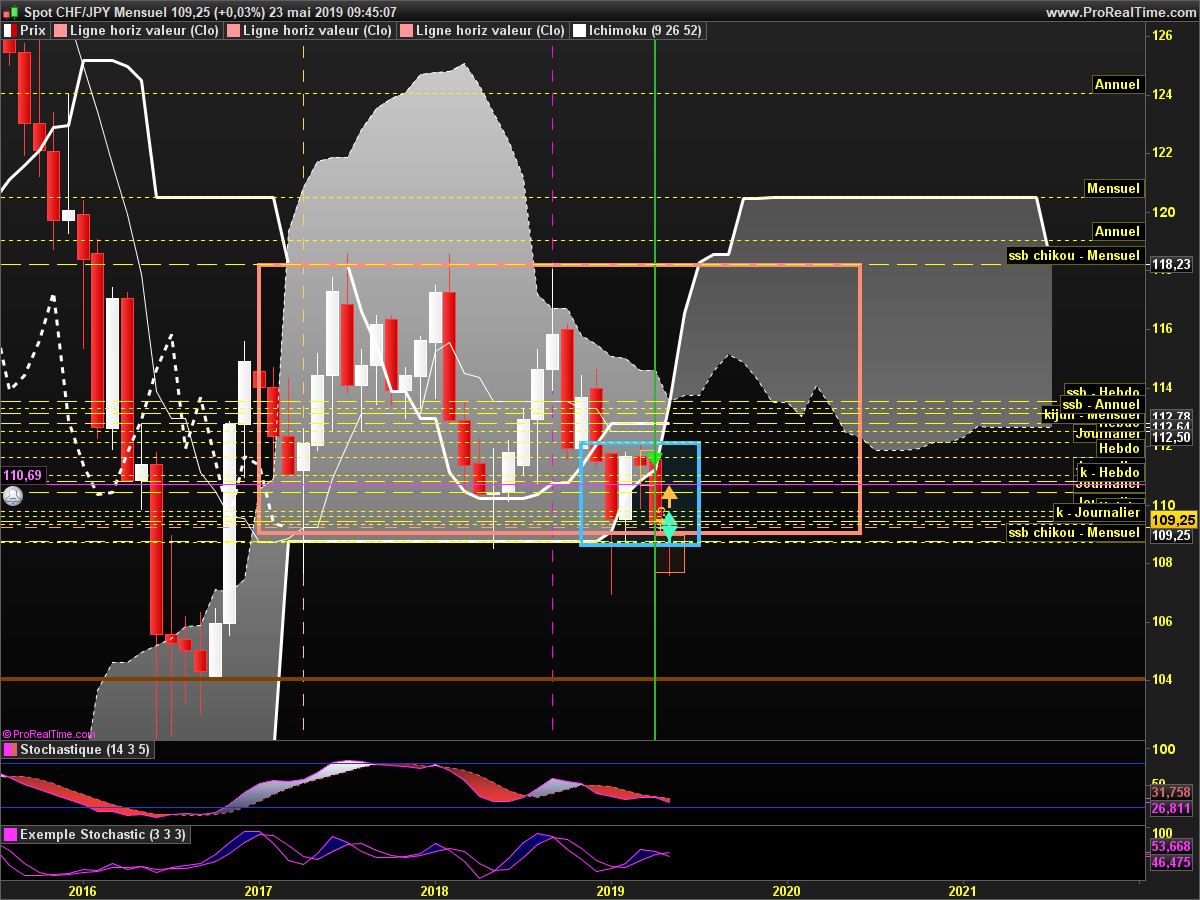Click the cyan diamond arrow marker
The image size is (1200, 900).
tap(669, 526)
